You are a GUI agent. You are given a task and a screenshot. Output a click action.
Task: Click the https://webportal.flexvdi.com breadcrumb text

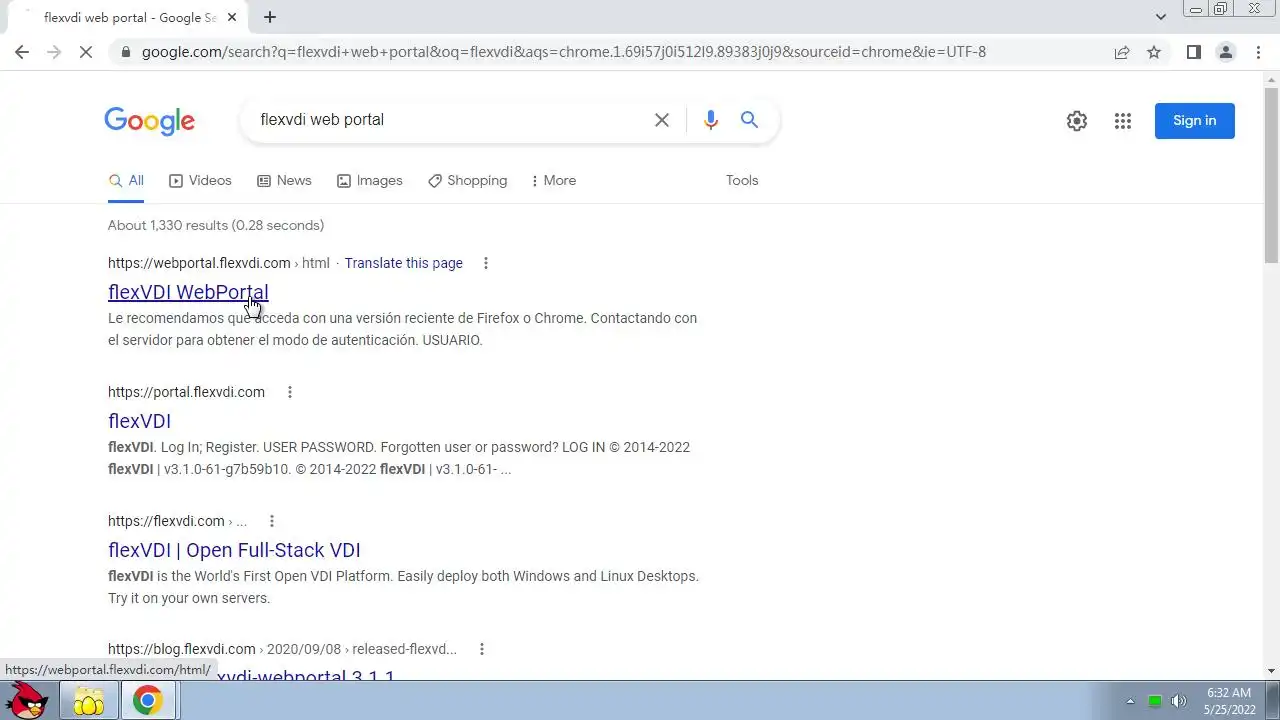pyautogui.click(x=199, y=263)
